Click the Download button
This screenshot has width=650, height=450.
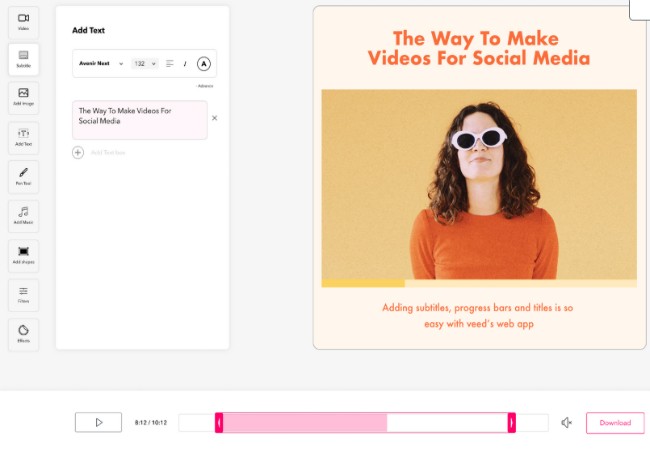click(x=615, y=423)
